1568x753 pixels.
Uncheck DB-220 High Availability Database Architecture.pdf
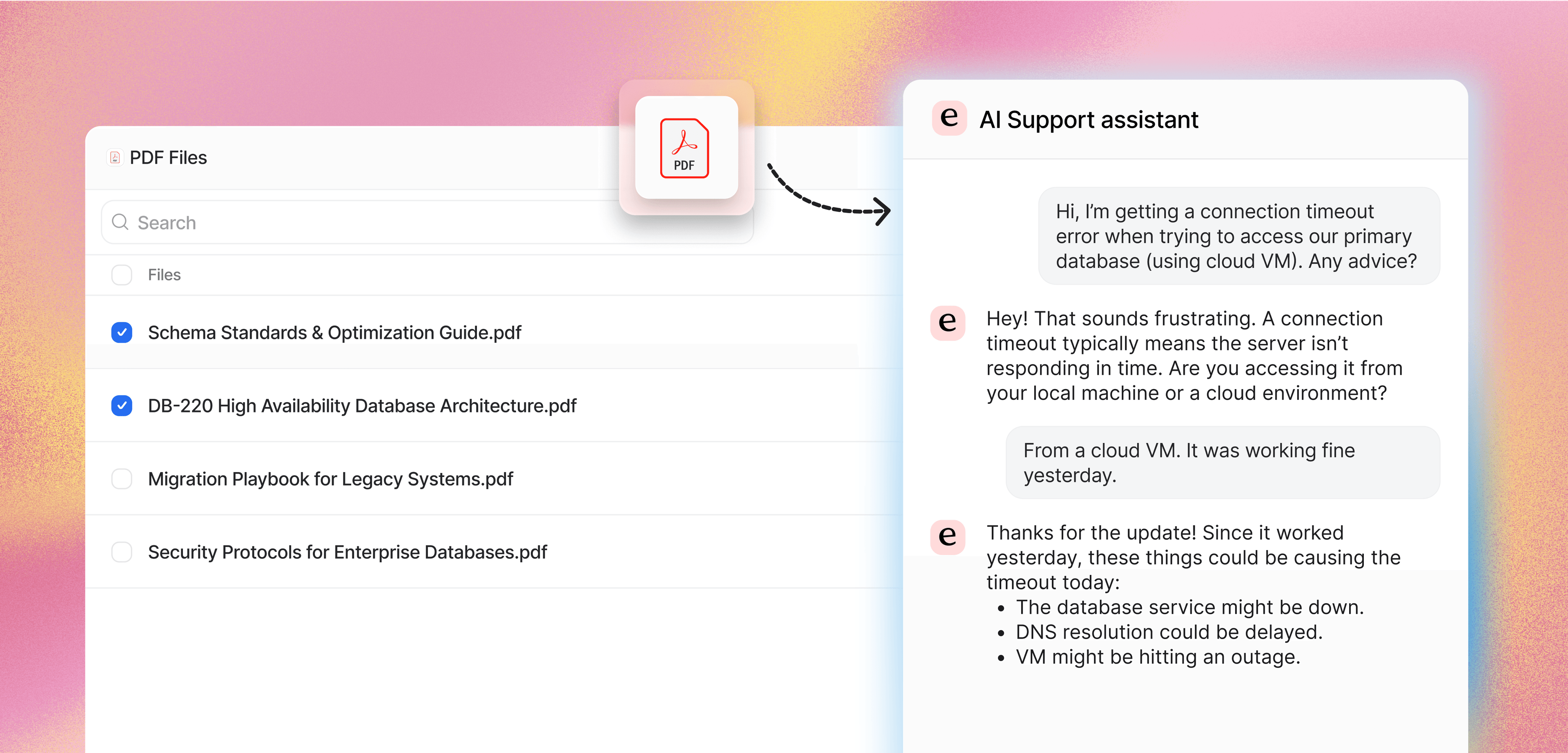click(122, 405)
